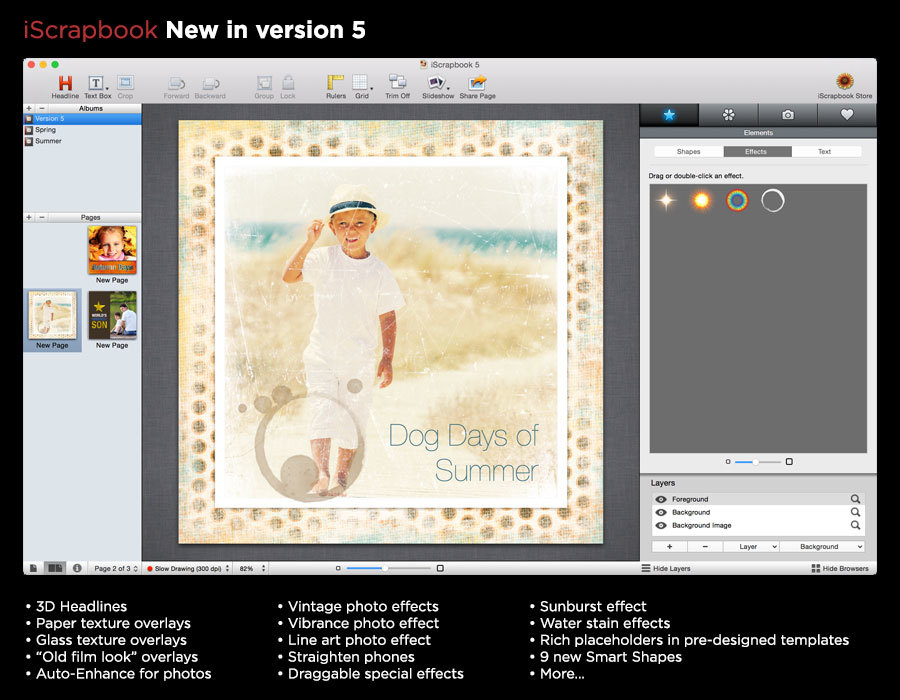Adjust the canvas zoom slider
This screenshot has height=700, width=900.
[x=384, y=568]
